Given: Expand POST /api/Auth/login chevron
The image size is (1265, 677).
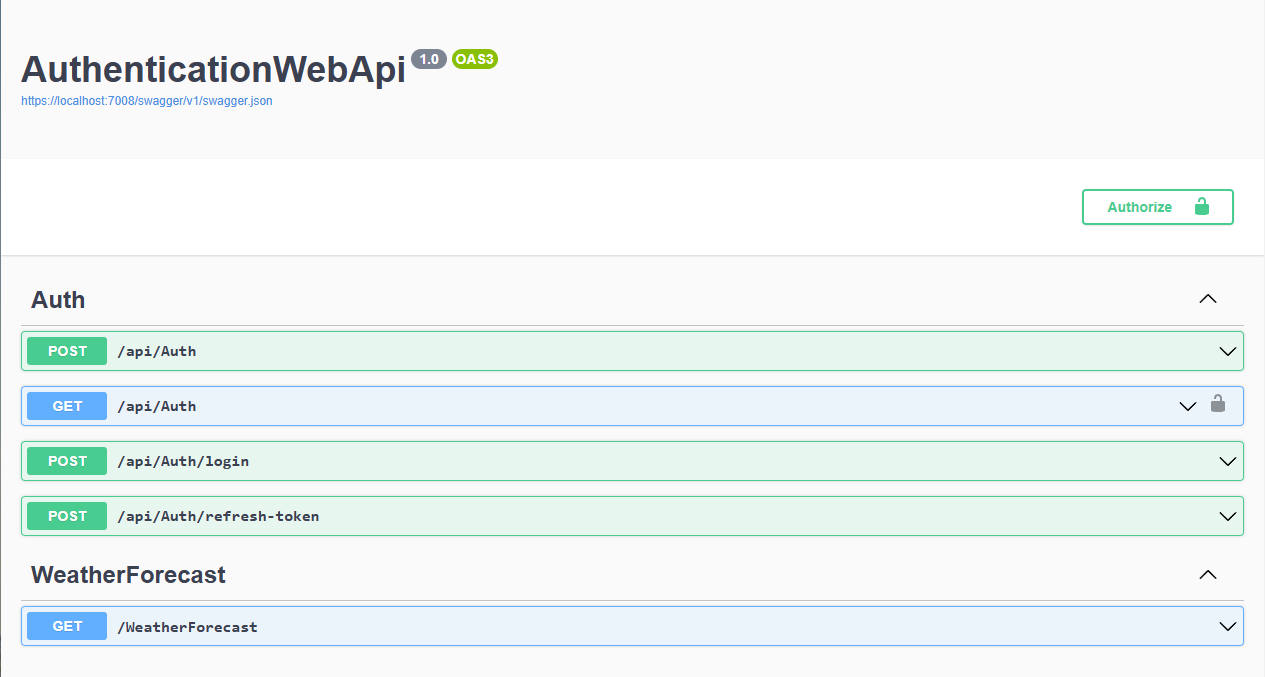Looking at the screenshot, I should pos(1228,461).
